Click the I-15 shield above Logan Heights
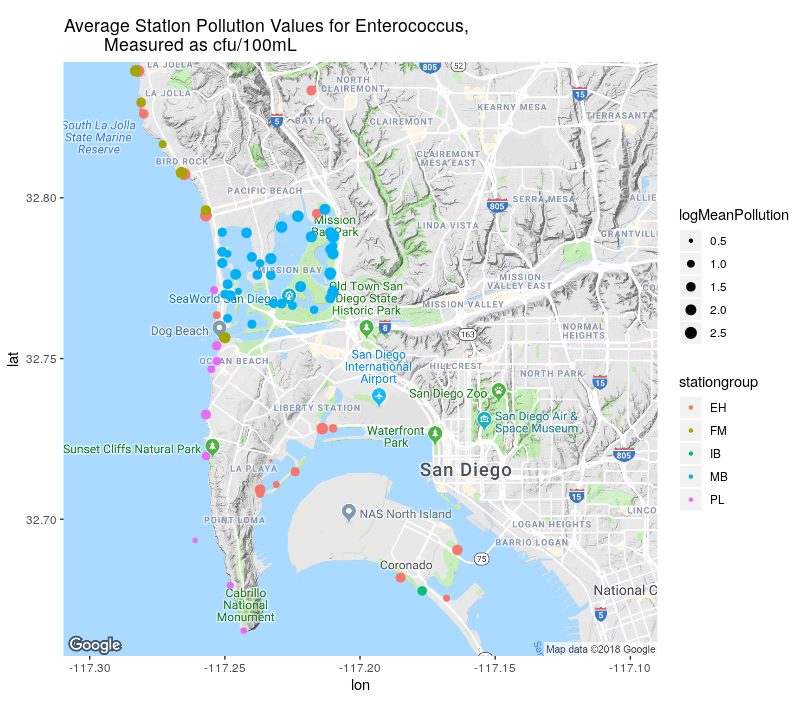804x713 pixels. (x=576, y=496)
